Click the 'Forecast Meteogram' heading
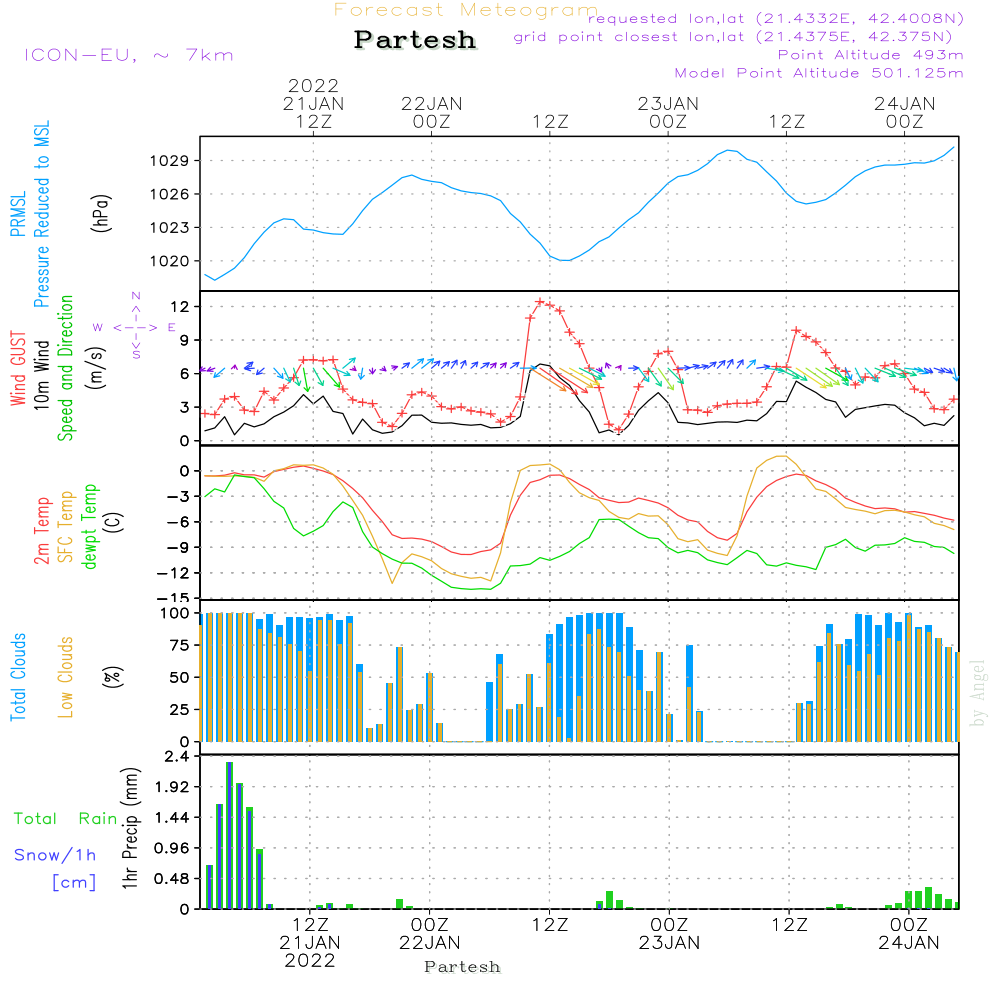Screen dimensions: 1000x1000 click(465, 10)
